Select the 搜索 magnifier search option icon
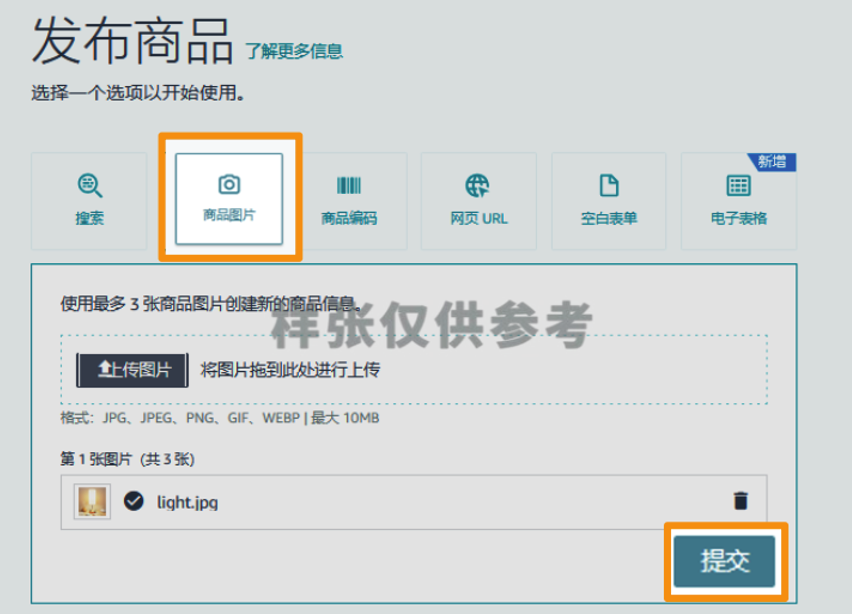Image resolution: width=852 pixels, height=614 pixels. [x=88, y=184]
